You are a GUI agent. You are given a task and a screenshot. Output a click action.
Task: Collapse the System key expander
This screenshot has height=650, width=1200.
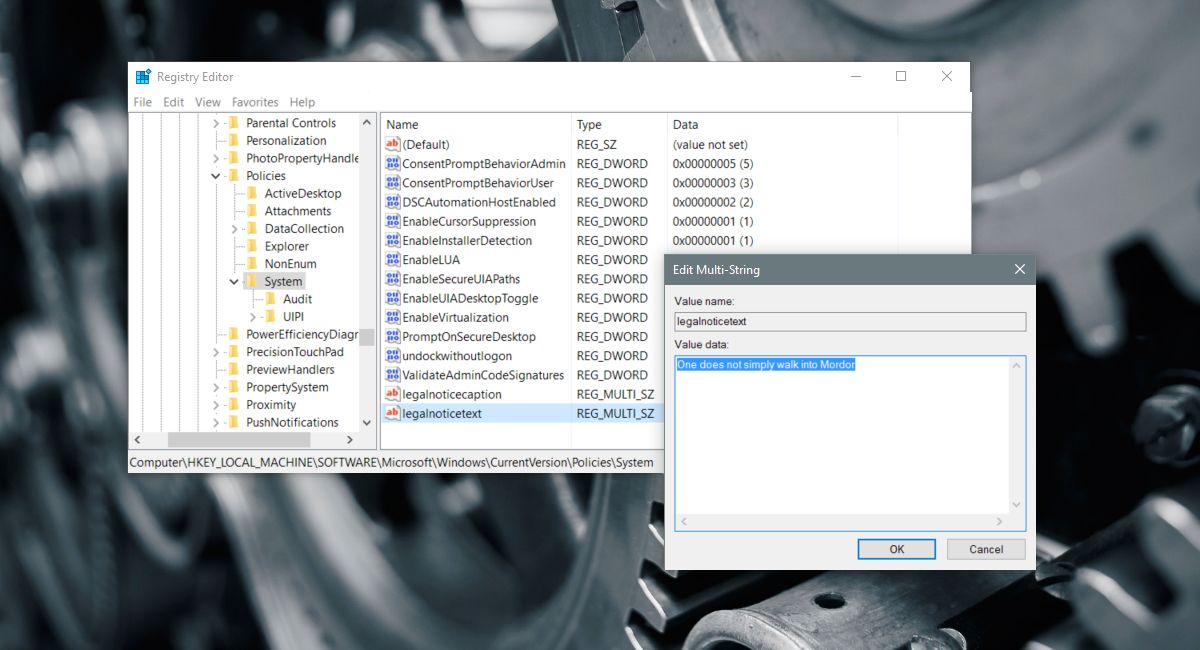234,282
